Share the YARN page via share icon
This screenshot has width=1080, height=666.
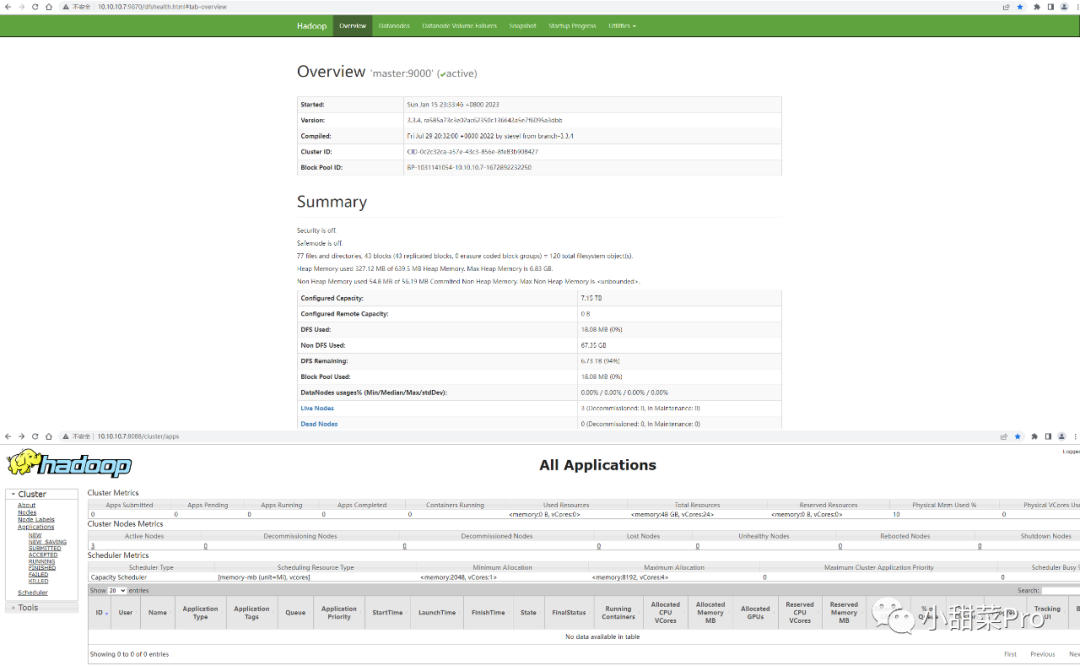pyautogui.click(x=1004, y=437)
